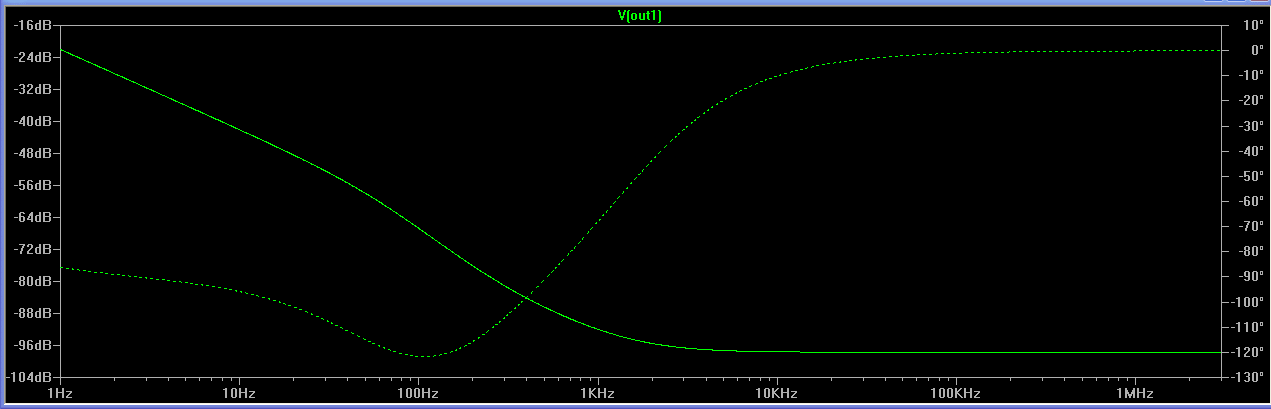Click the -64dB magnitude axis label
Screen dimensions: 1271x409
33,217
